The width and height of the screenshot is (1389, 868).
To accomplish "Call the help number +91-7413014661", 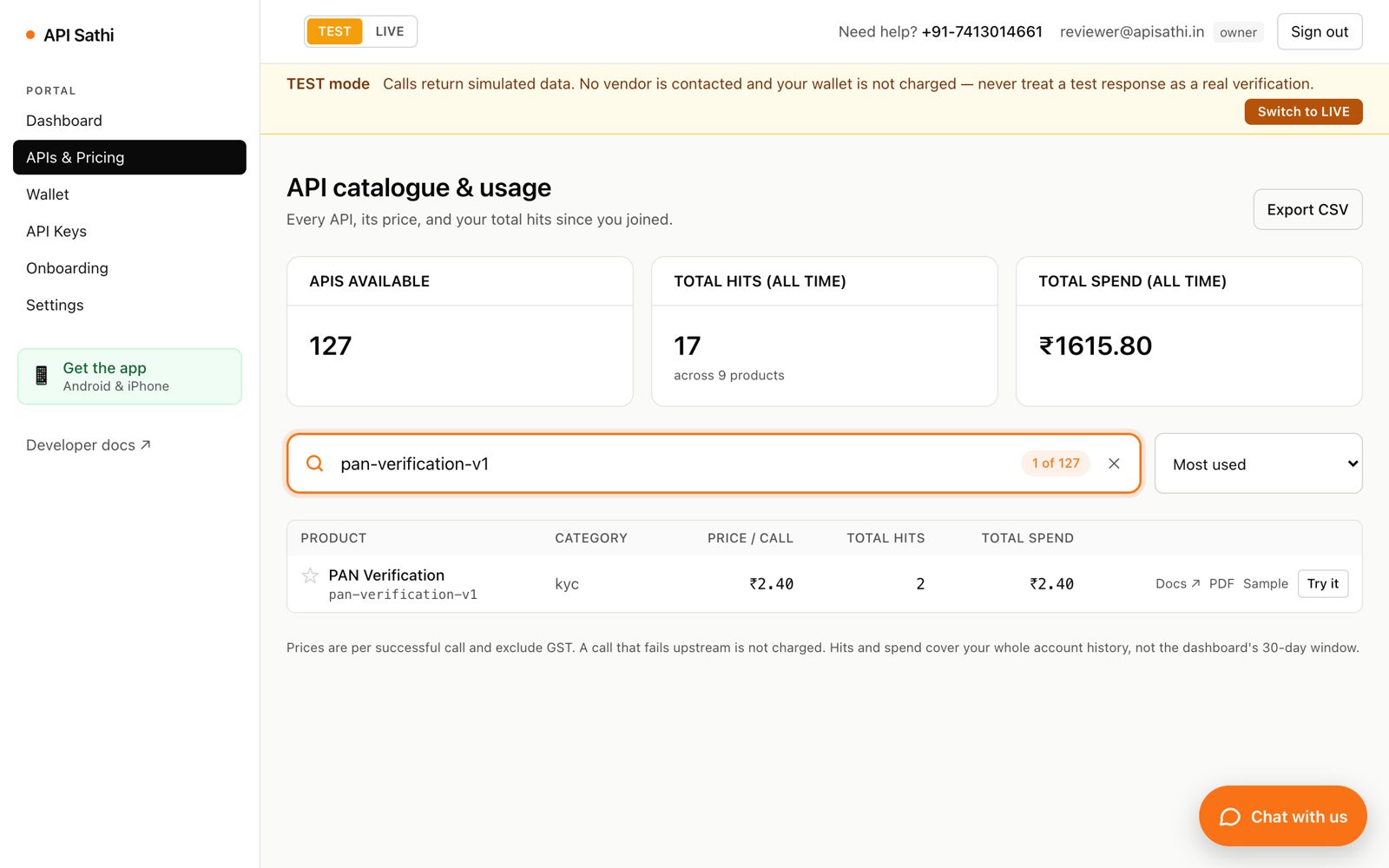I will pyautogui.click(x=982, y=32).
